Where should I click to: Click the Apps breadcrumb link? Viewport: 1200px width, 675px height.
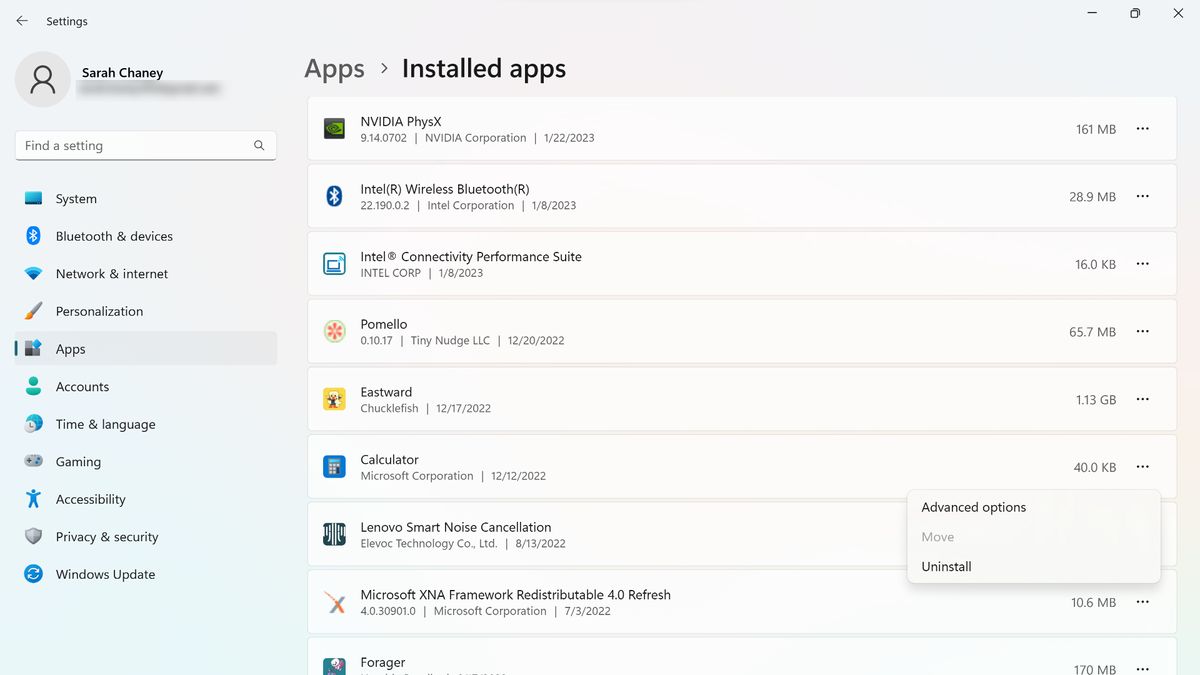pyautogui.click(x=334, y=68)
